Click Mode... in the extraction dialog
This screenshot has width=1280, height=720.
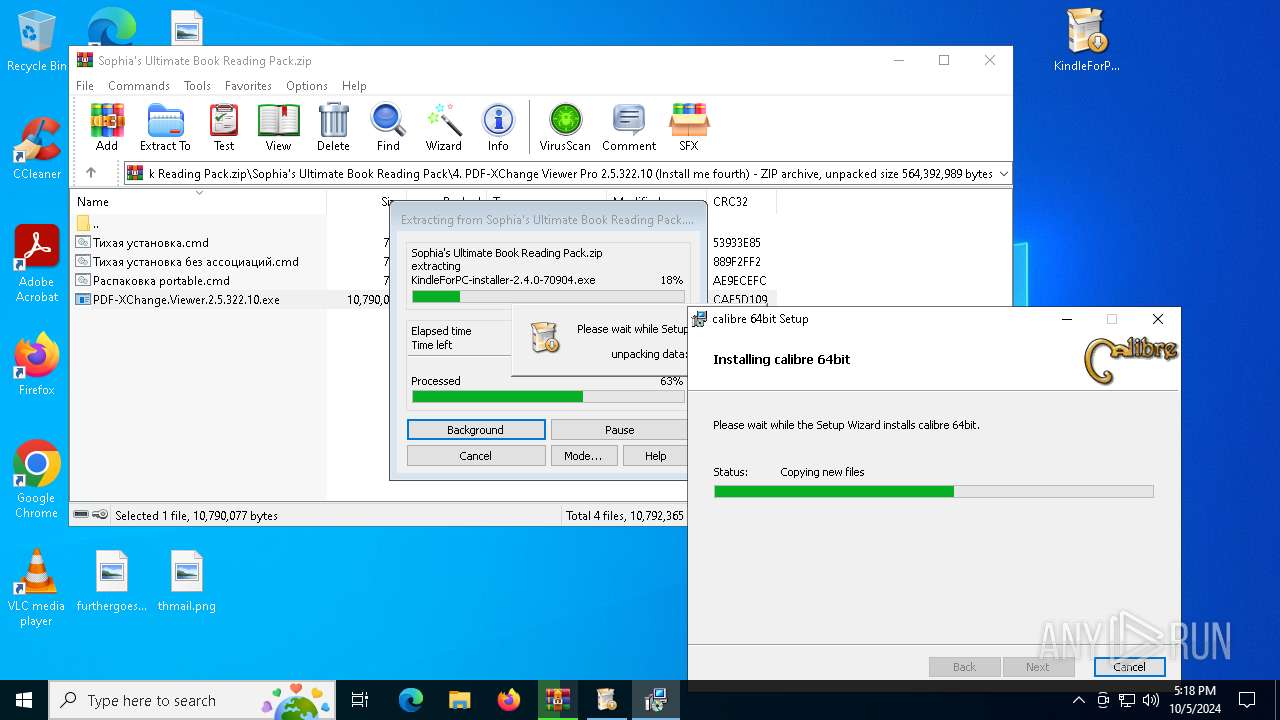click(583, 456)
